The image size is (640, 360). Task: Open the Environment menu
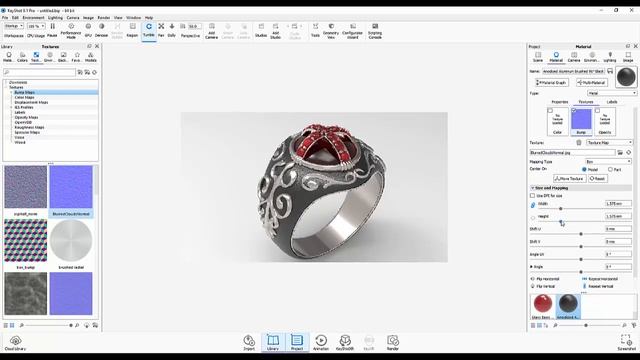coord(33,18)
